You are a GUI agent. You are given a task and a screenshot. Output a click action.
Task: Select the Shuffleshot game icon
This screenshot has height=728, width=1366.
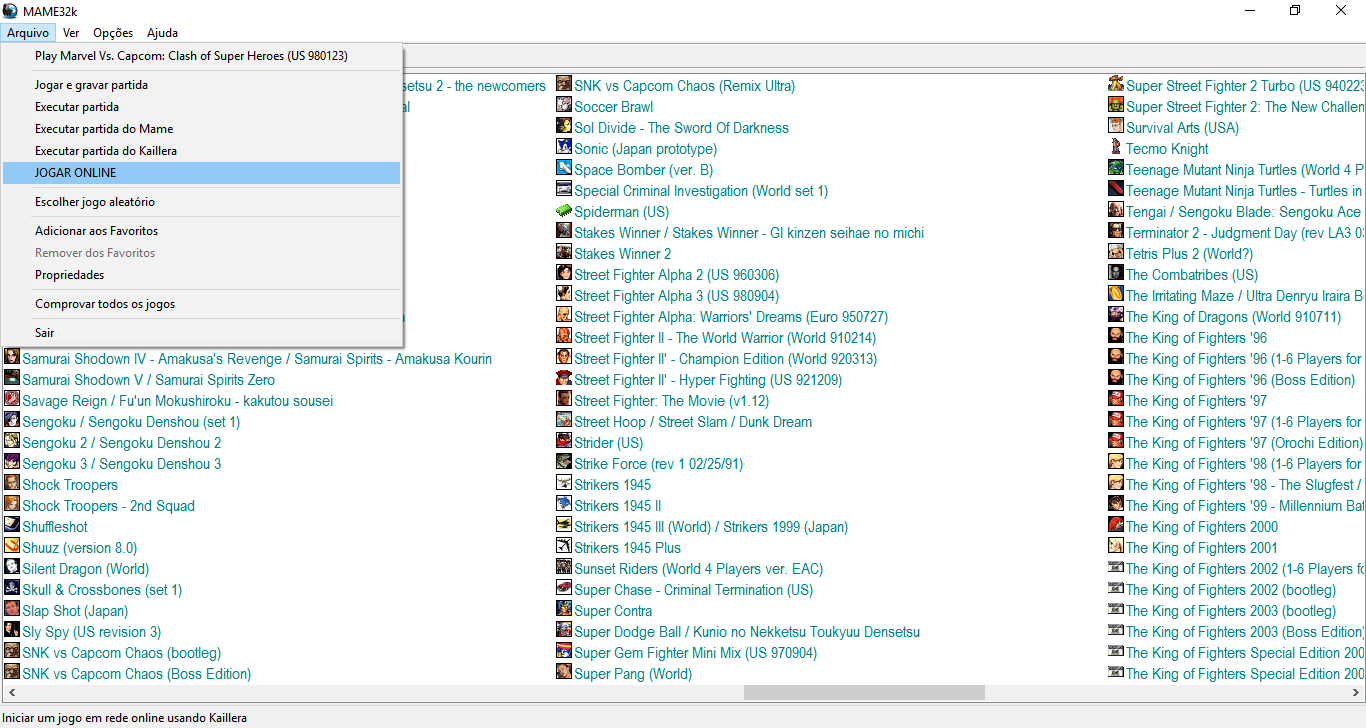(12, 526)
